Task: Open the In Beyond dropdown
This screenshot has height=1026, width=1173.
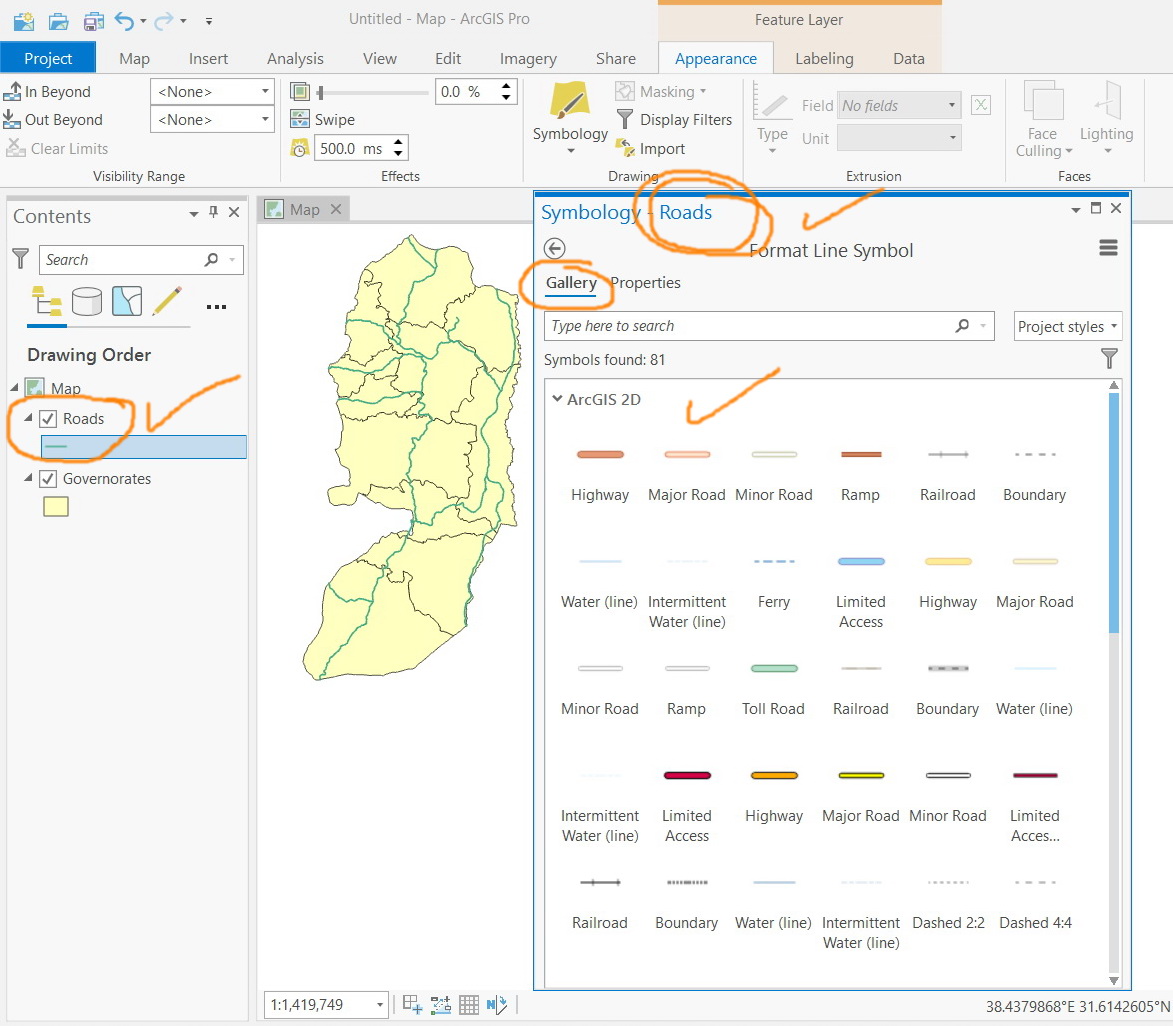Action: [x=211, y=92]
